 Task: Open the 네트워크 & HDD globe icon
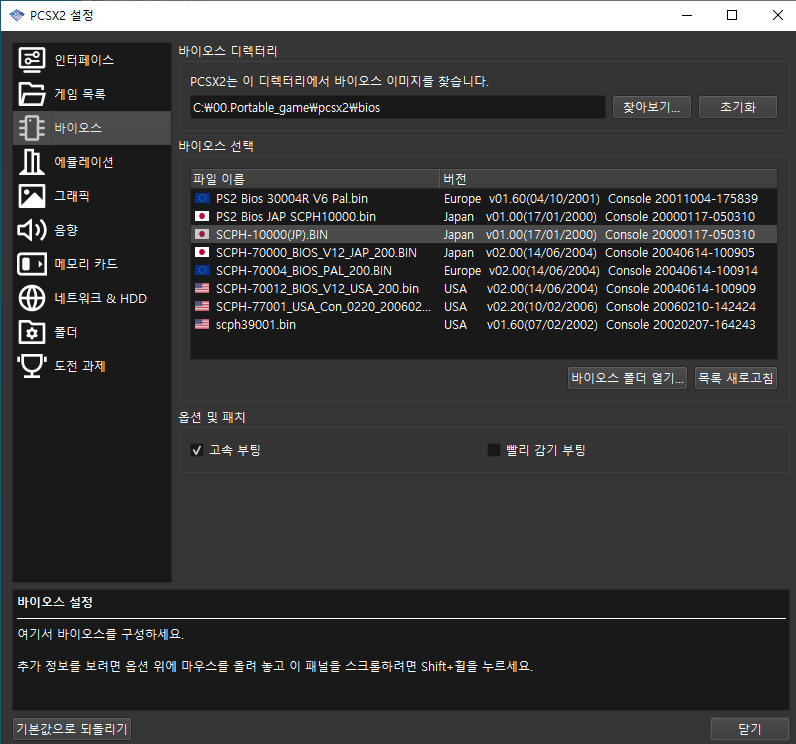(x=31, y=298)
